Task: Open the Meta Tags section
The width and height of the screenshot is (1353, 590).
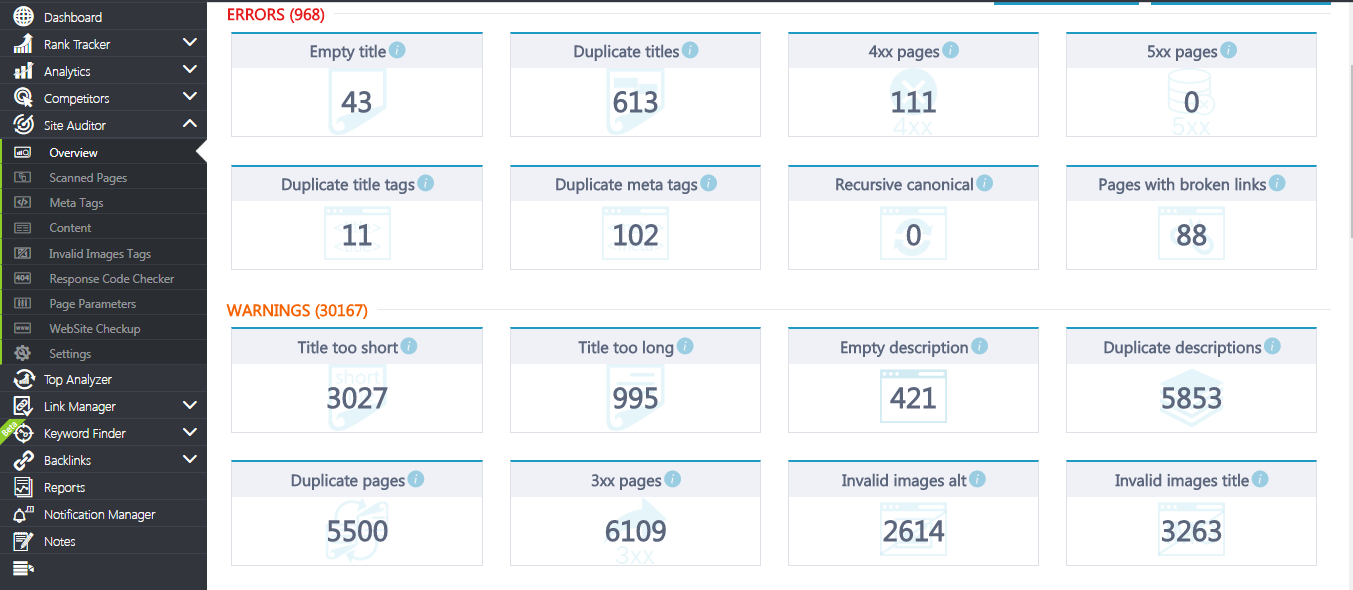Action: (x=103, y=202)
